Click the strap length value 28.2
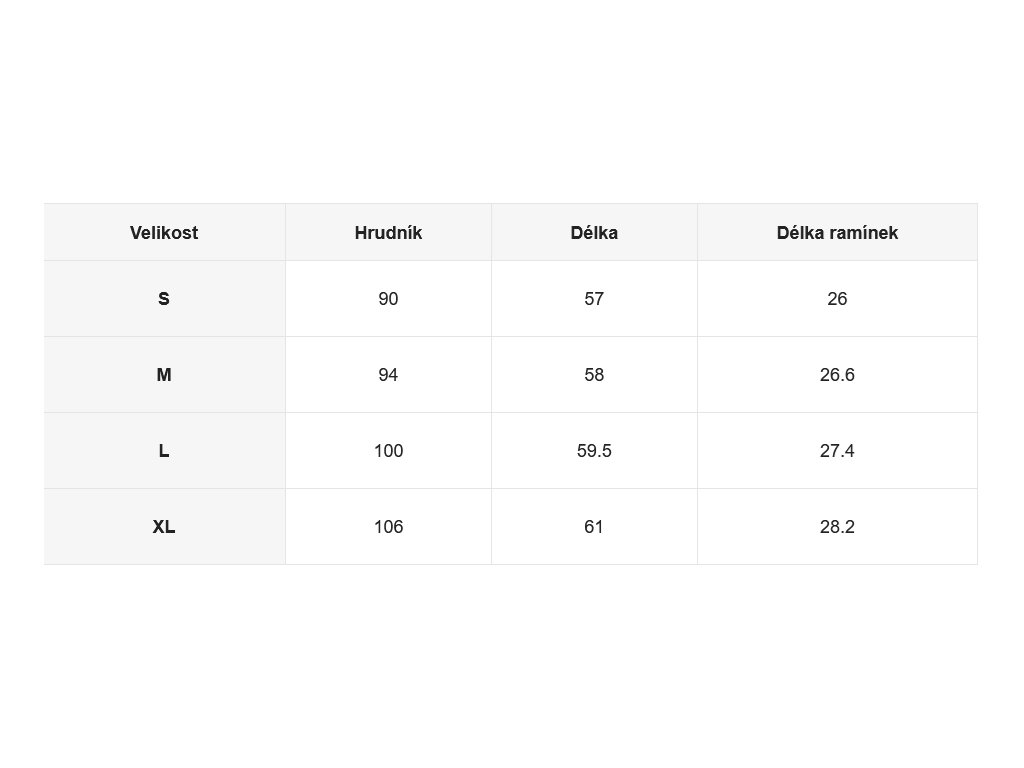 pos(837,526)
